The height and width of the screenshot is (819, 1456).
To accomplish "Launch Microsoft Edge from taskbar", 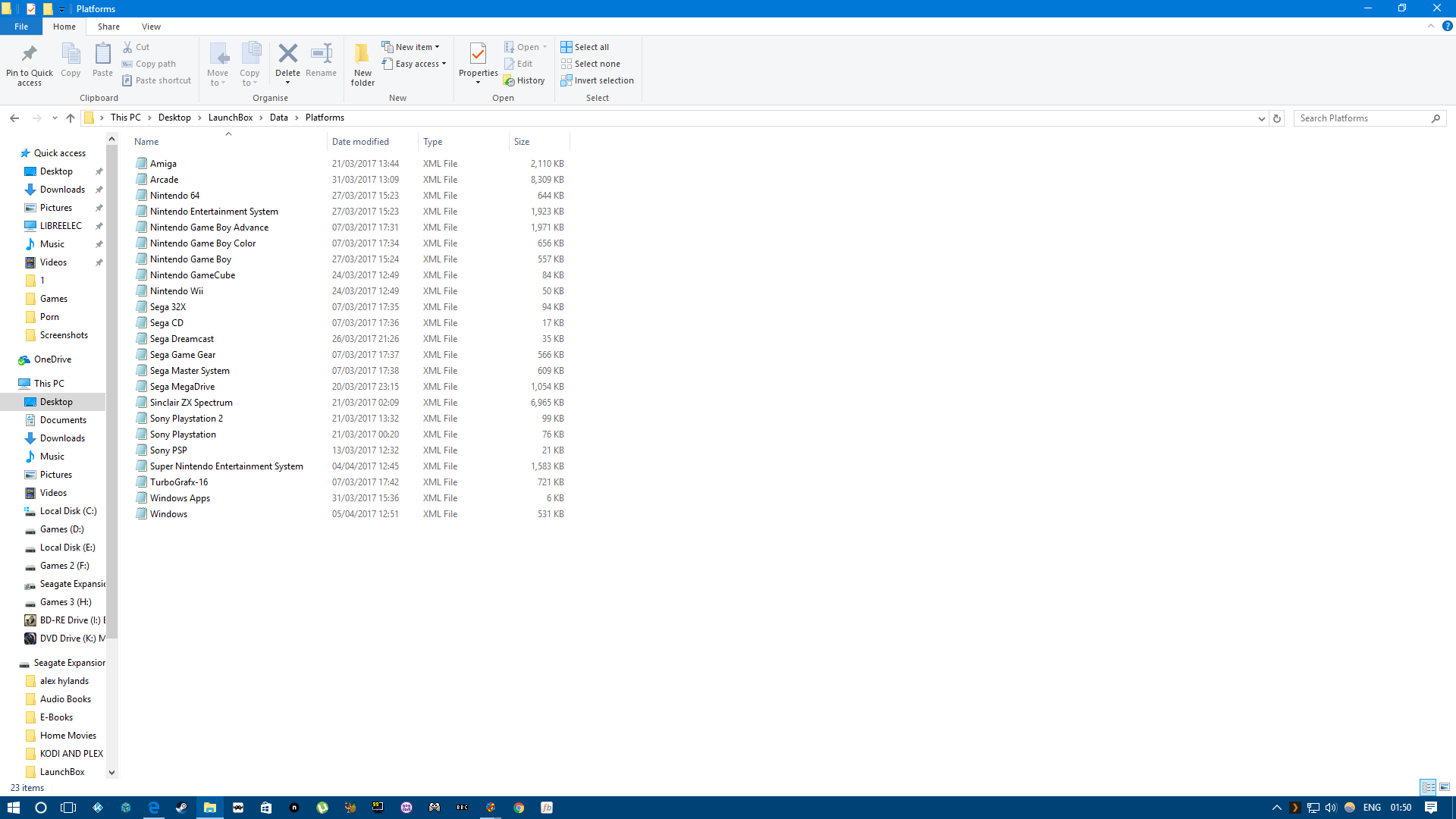I will point(154,808).
